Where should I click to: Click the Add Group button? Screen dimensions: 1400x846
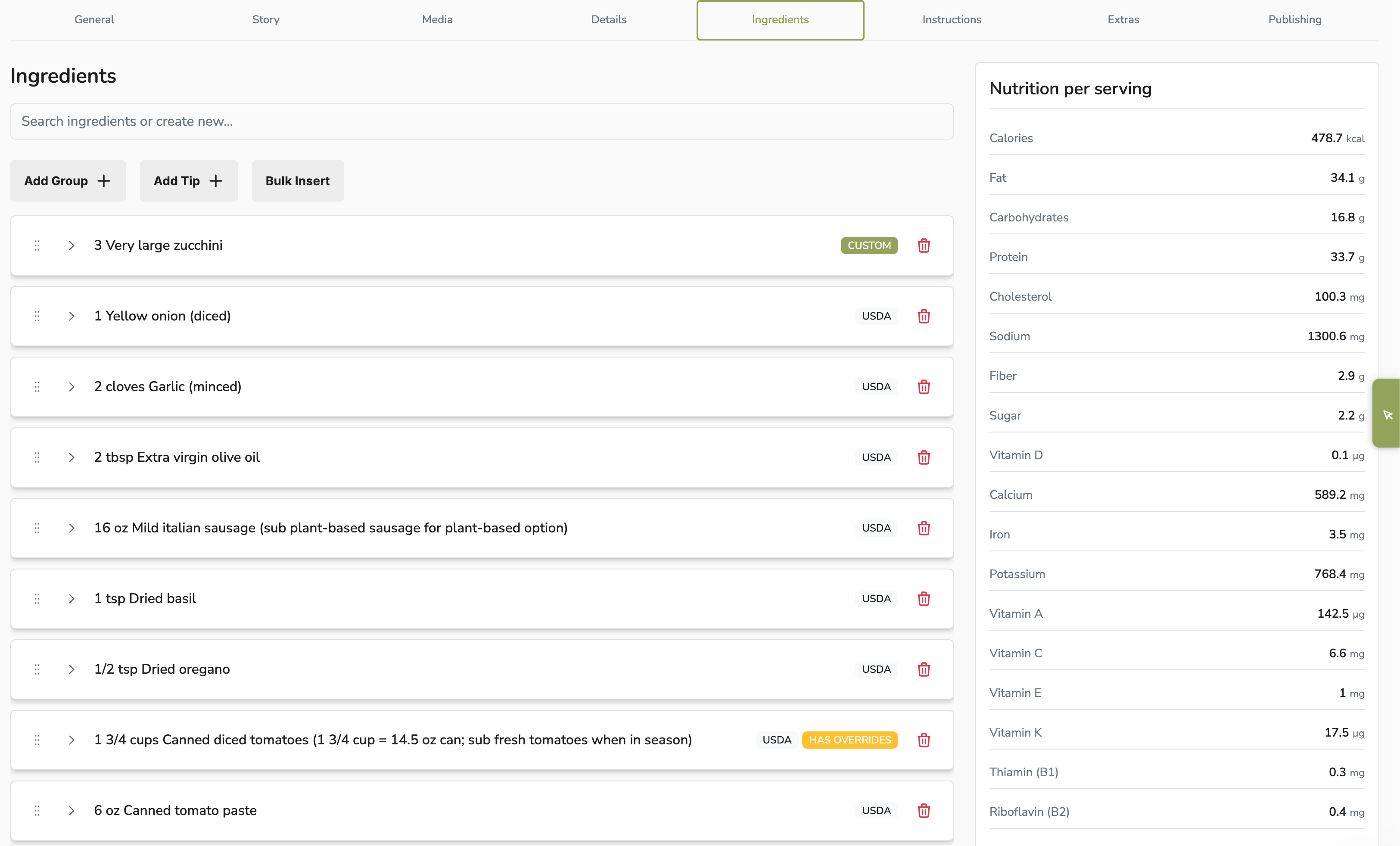point(68,180)
